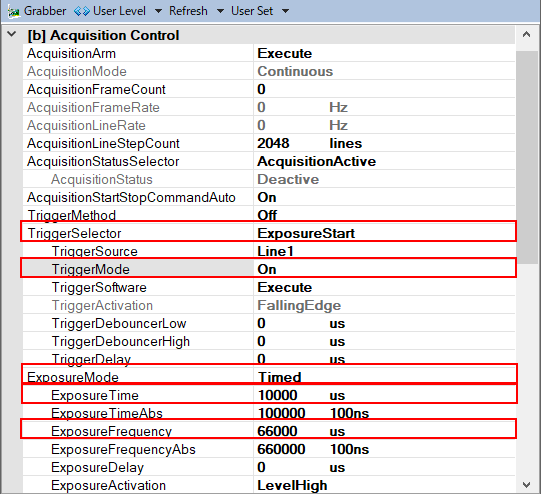The image size is (541, 494).
Task: Click the vertical scrollbar thumb
Action: point(527,157)
